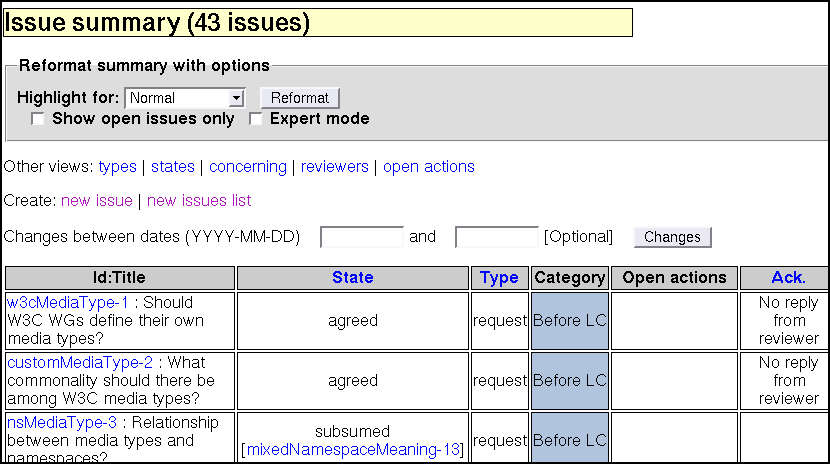This screenshot has height=464, width=830.
Task: Sort by the Ack. column header
Action: 788,278
